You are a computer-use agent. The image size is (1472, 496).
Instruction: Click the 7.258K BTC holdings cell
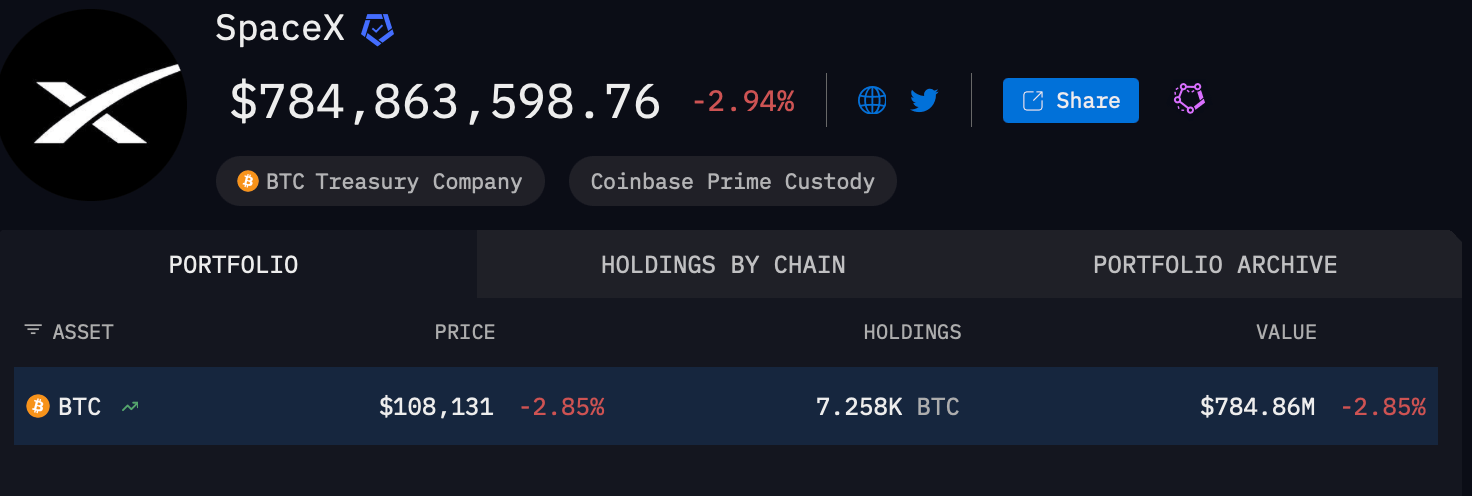coord(887,407)
